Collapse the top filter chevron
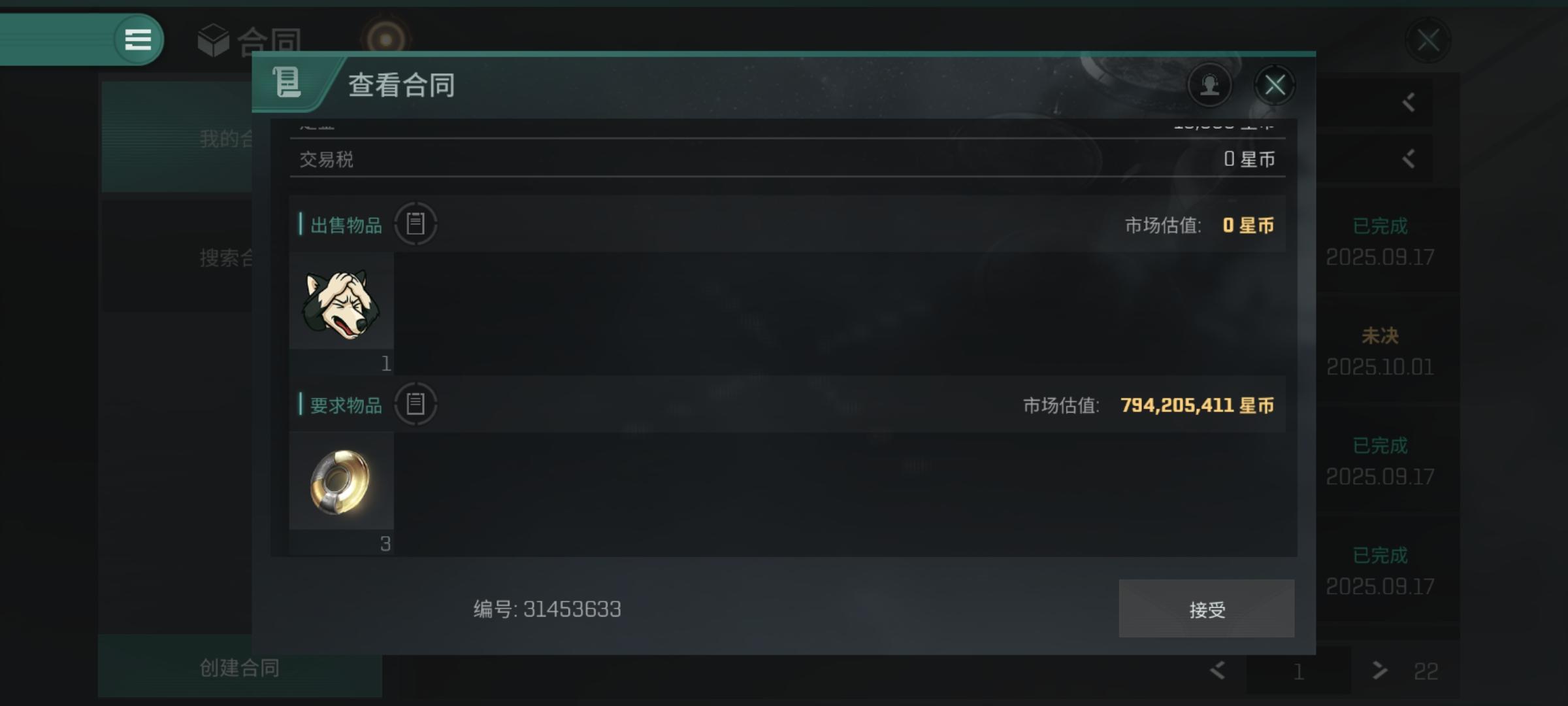 point(1409,102)
